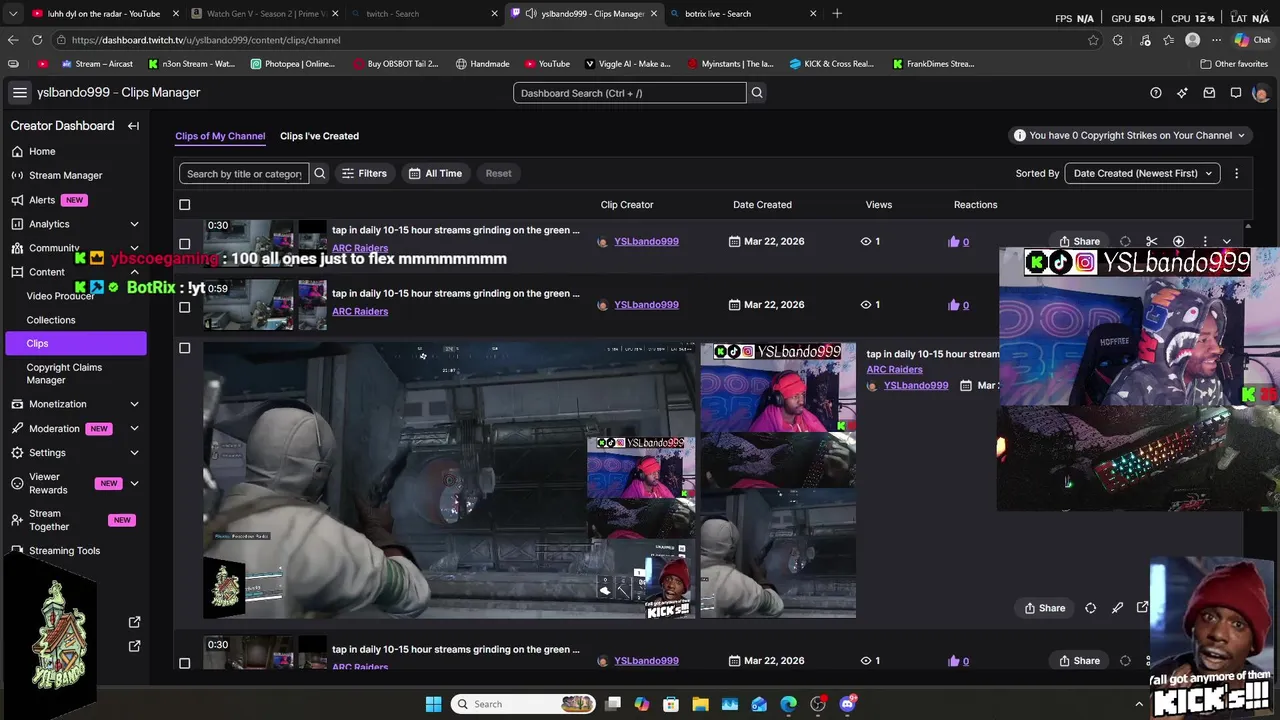Click the search by title or category field
Viewport: 1280px width, 720px height.
click(x=244, y=173)
